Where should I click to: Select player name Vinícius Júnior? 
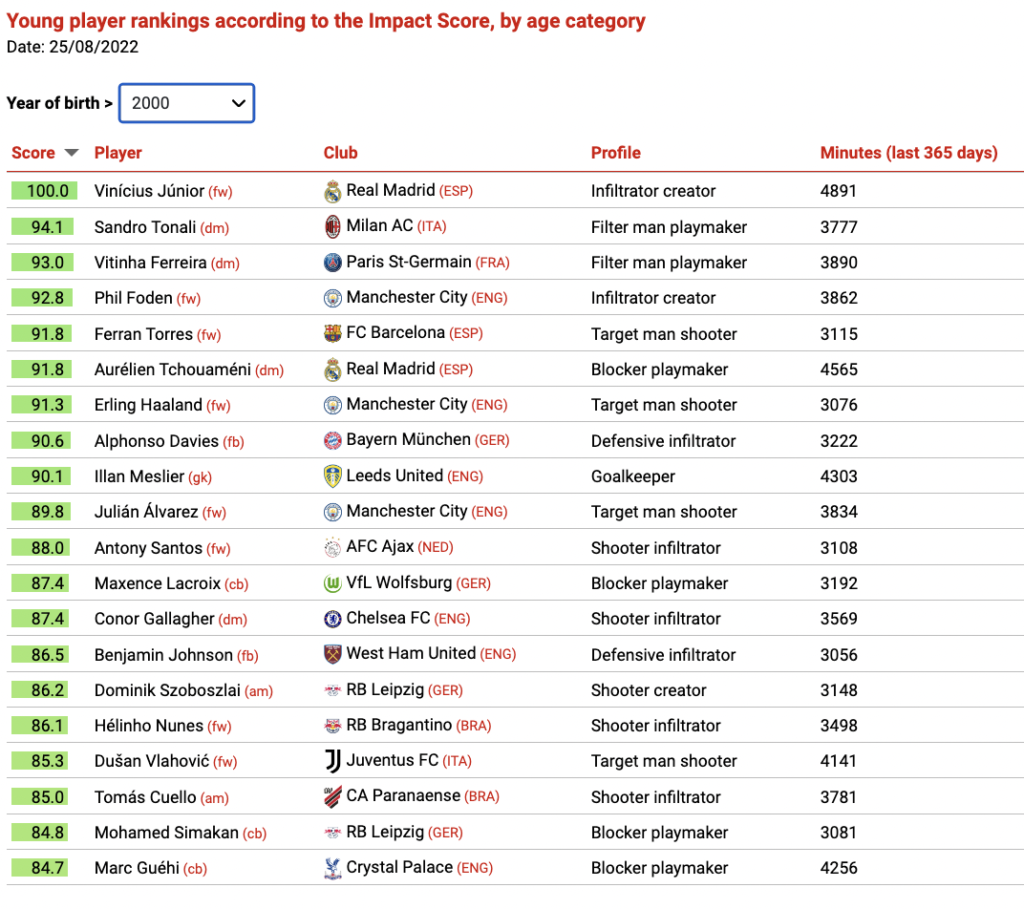click(x=149, y=191)
